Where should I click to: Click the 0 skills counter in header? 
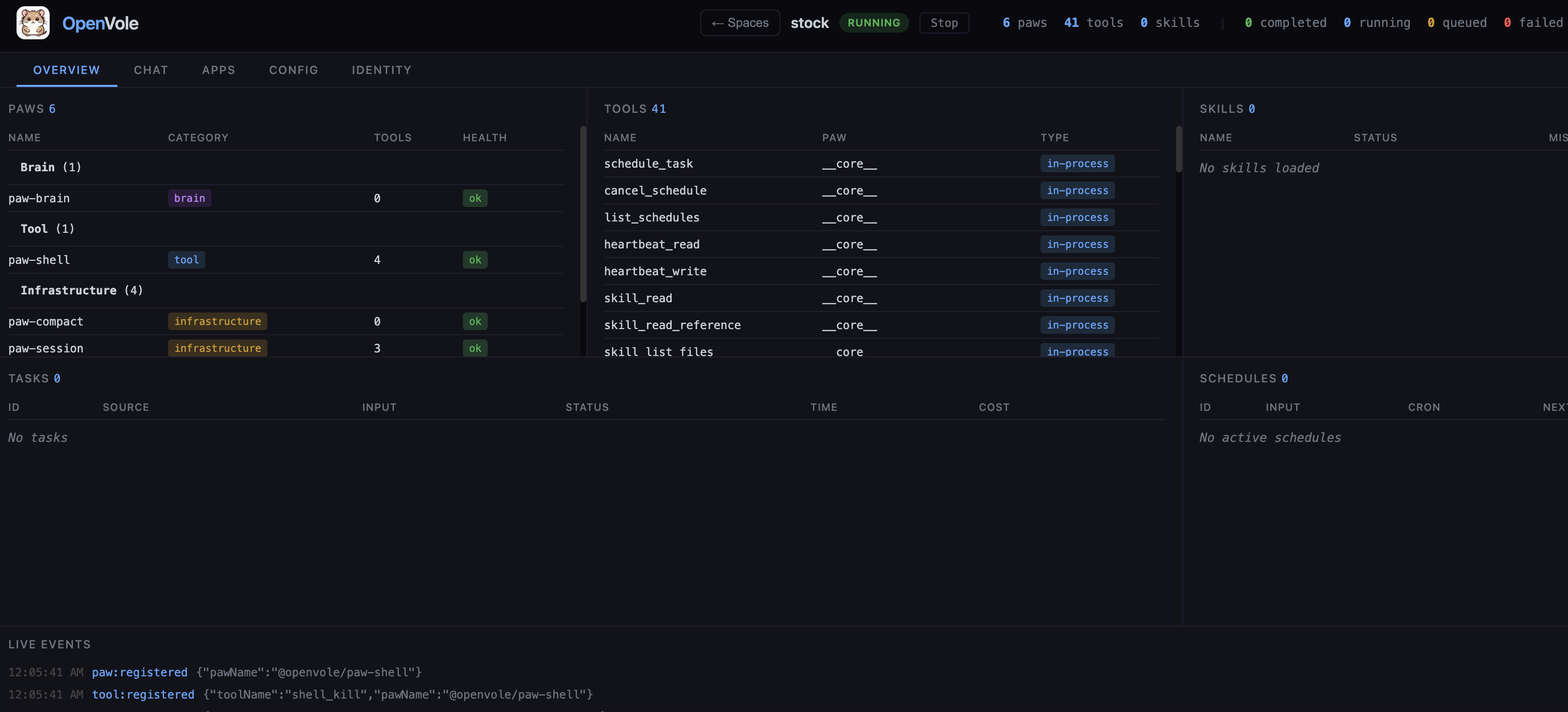(1170, 23)
